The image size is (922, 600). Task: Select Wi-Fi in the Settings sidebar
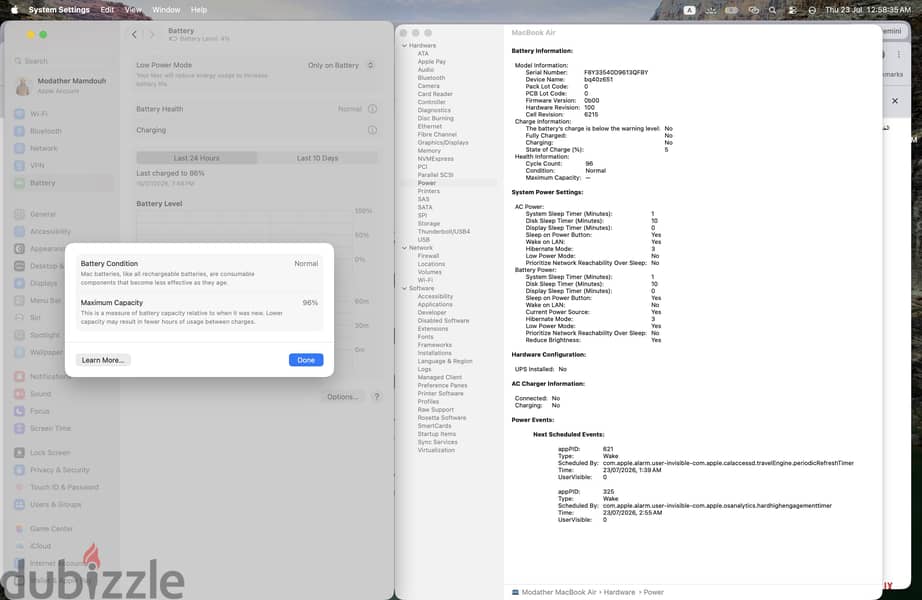62,114
